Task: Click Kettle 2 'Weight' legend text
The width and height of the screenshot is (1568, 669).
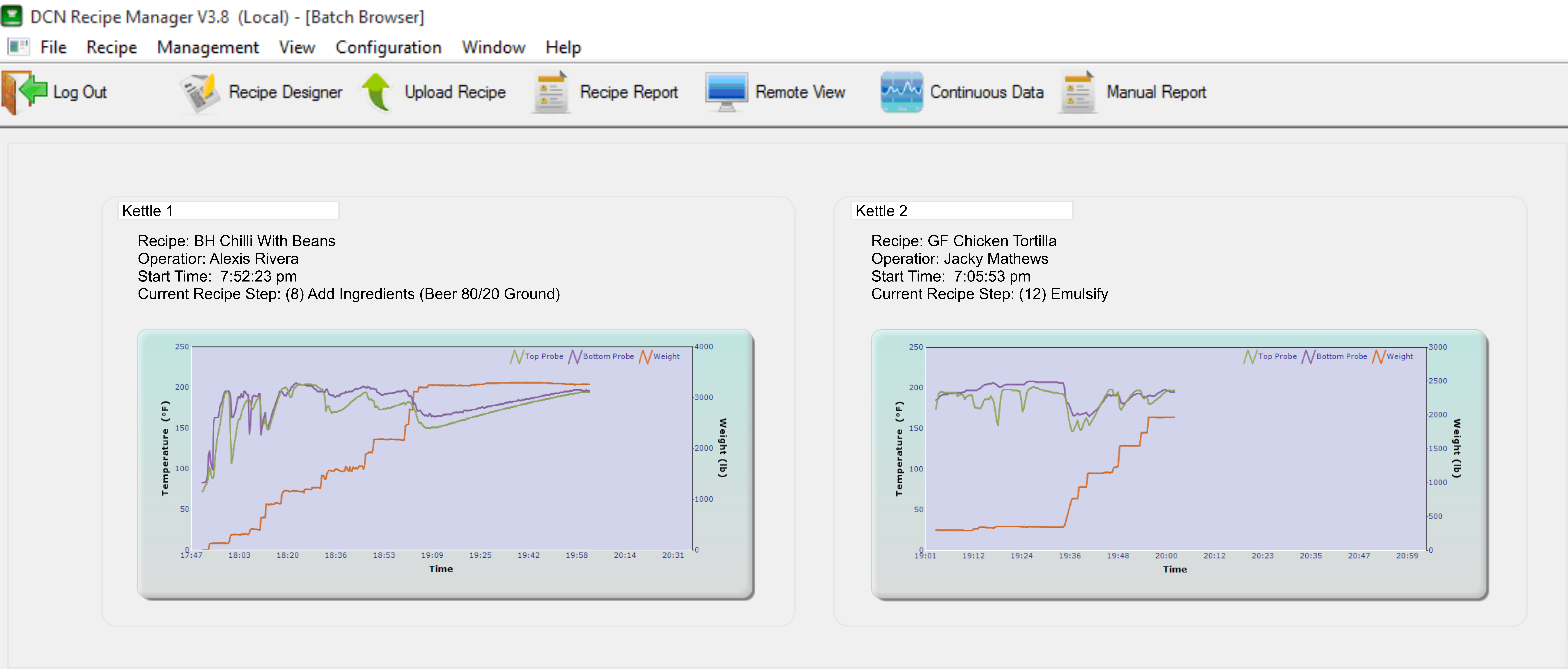Action: coord(1400,357)
